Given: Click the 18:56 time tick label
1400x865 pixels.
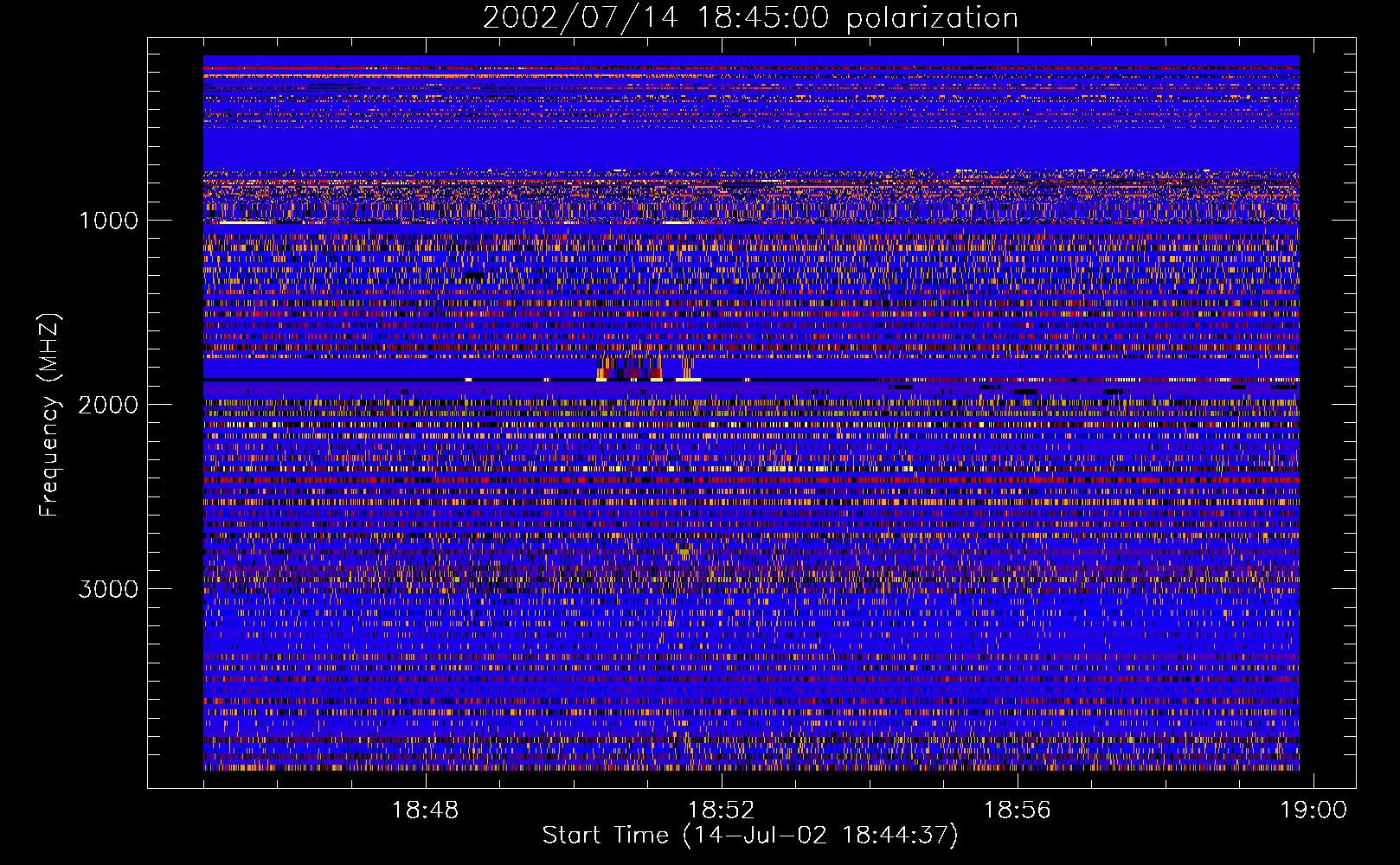Looking at the screenshot, I should click(x=1018, y=811).
